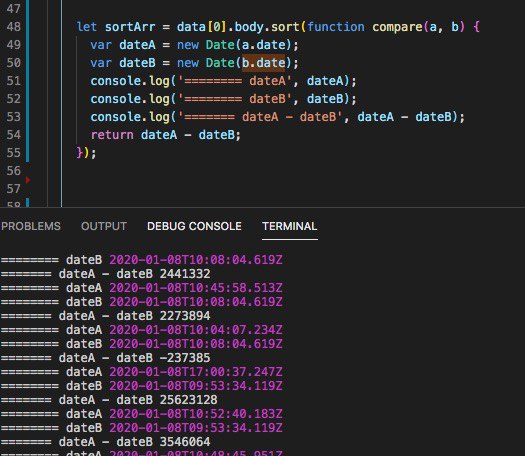The height and width of the screenshot is (456, 525).
Task: Click highlighted b.date in line 50
Action: pos(264,63)
